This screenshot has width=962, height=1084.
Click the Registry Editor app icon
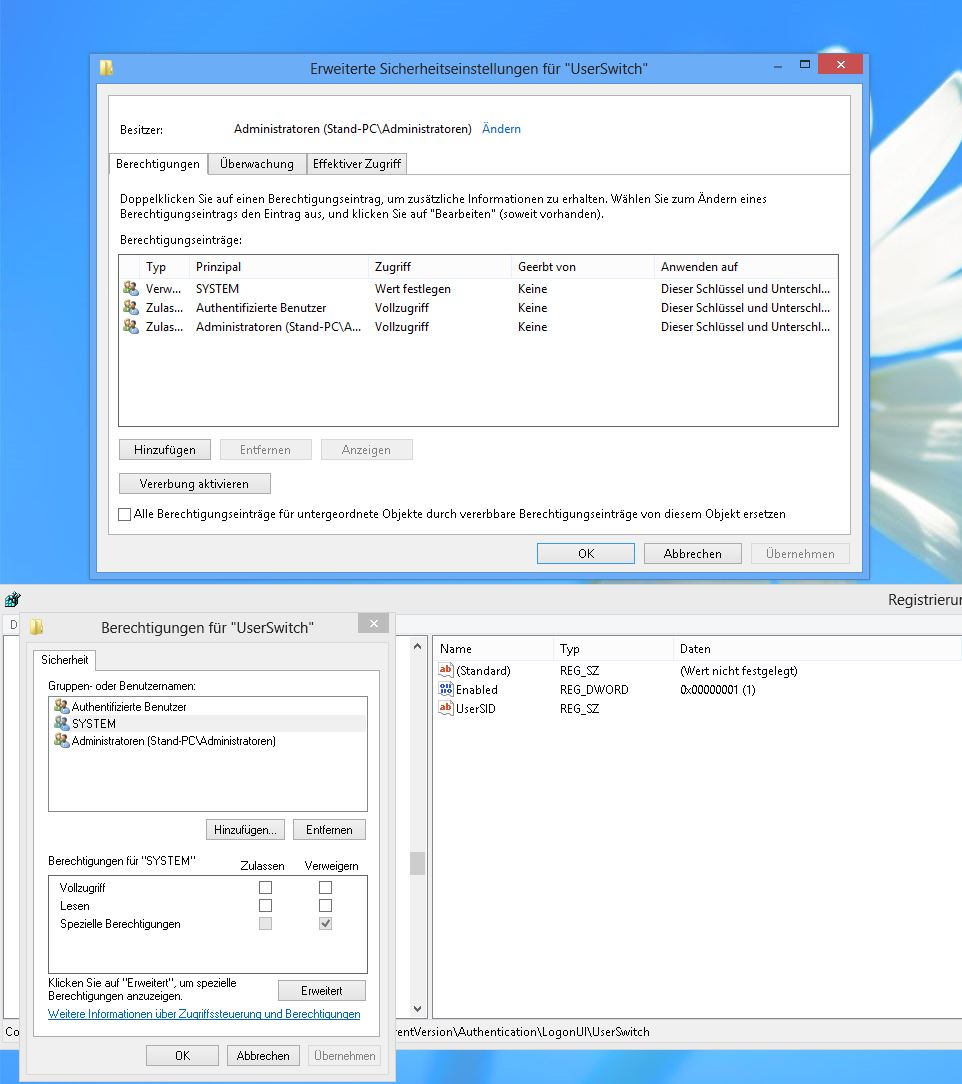click(12, 599)
